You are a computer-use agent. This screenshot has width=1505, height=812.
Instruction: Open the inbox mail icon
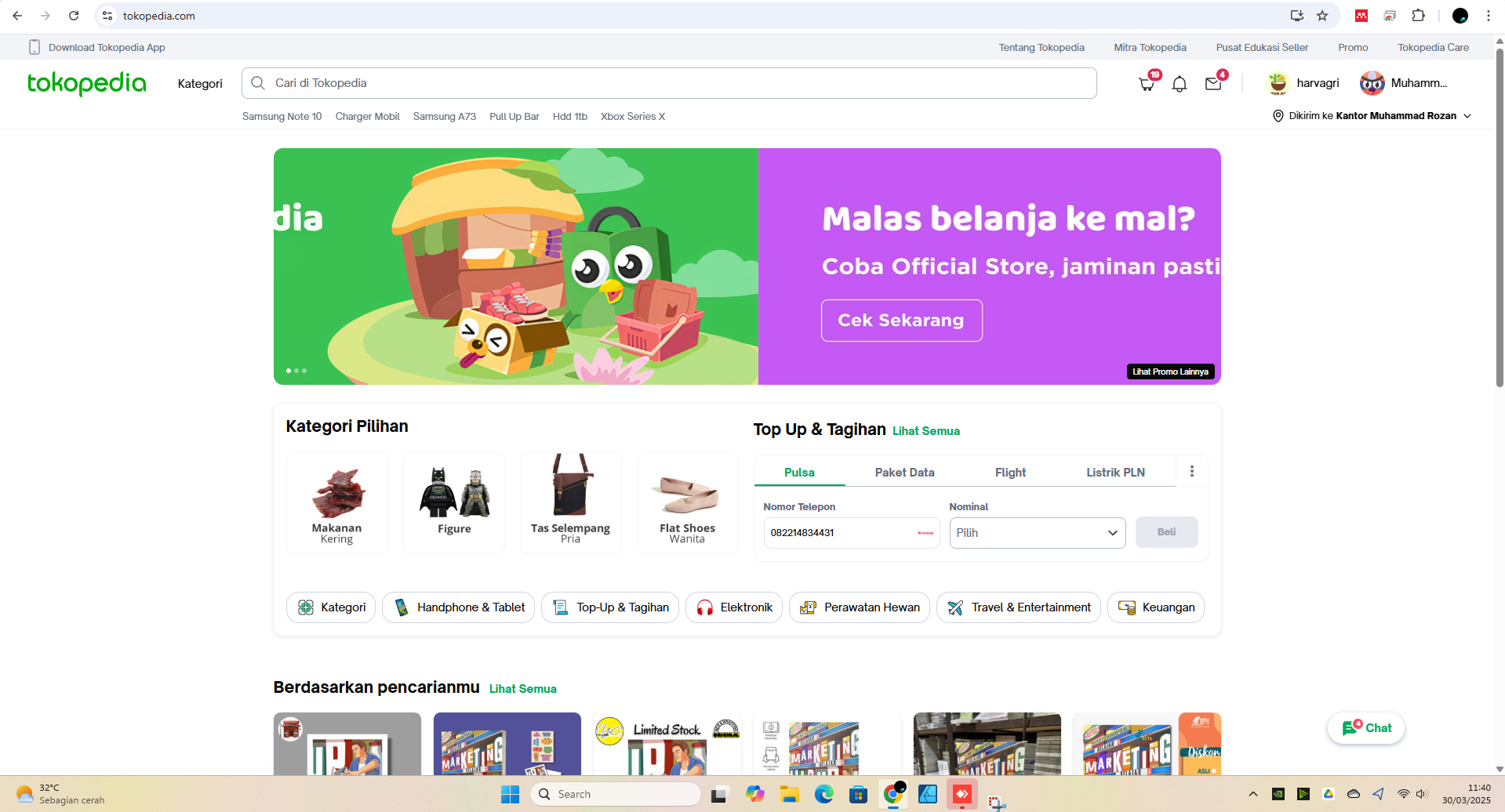click(x=1213, y=84)
